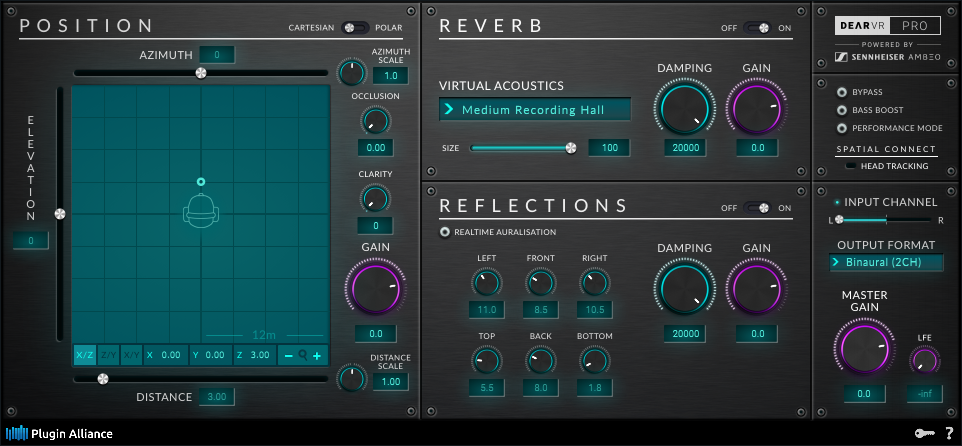The width and height of the screenshot is (962, 446).
Task: Click the zoom out minus icon
Action: [x=288, y=355]
